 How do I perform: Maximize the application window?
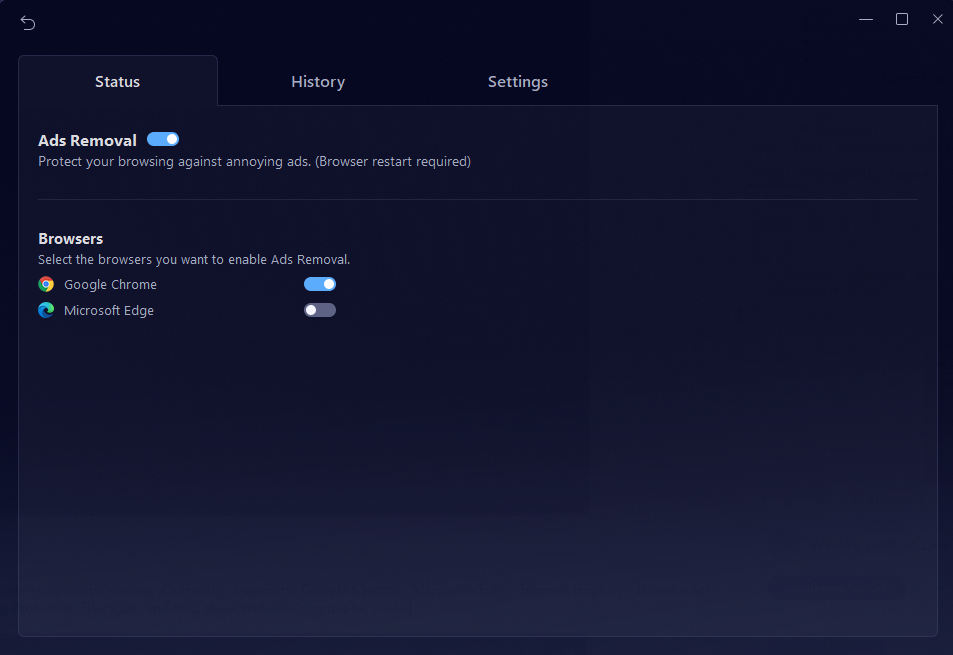click(x=902, y=19)
